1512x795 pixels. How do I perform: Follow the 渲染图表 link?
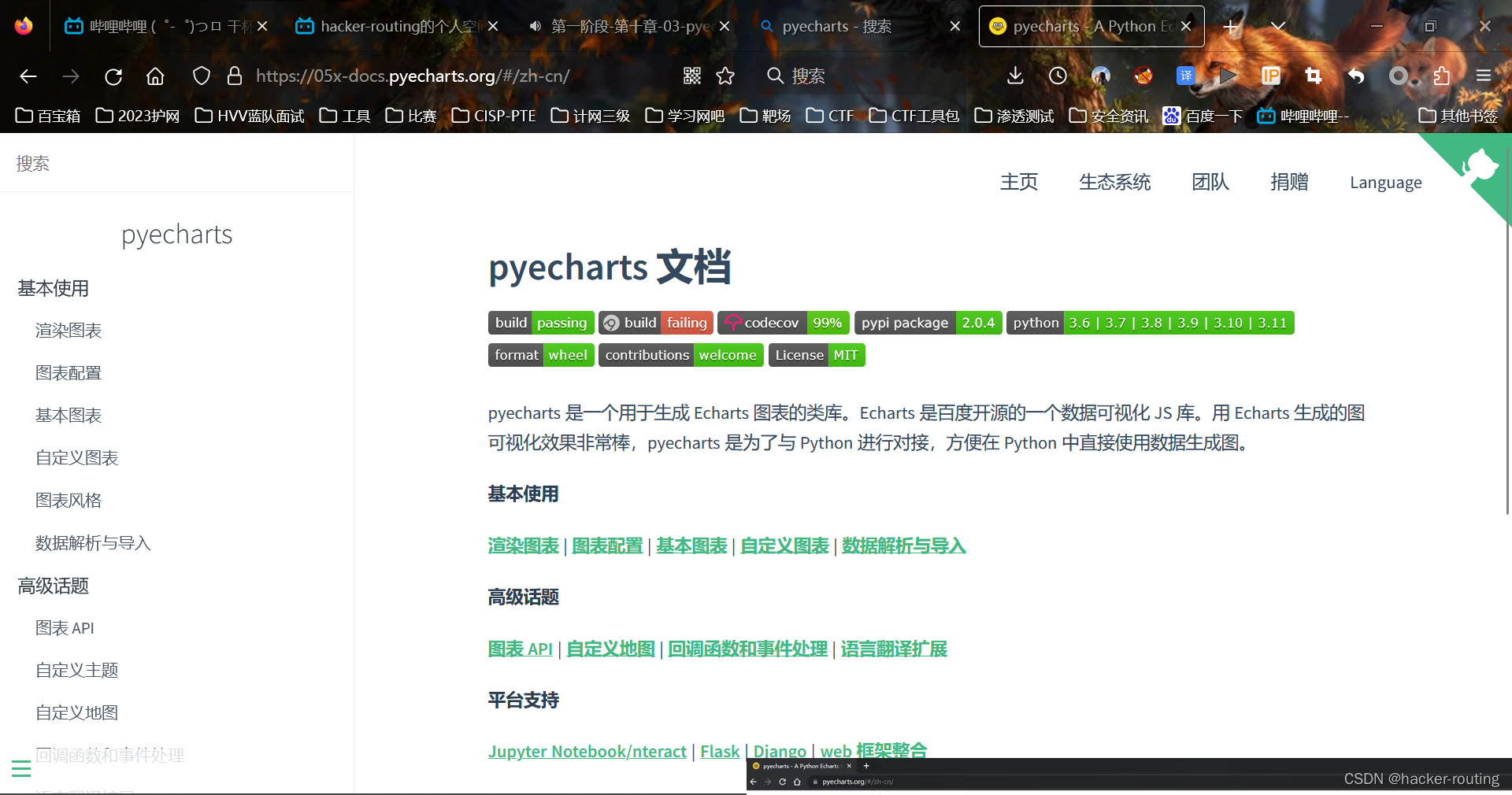(523, 545)
